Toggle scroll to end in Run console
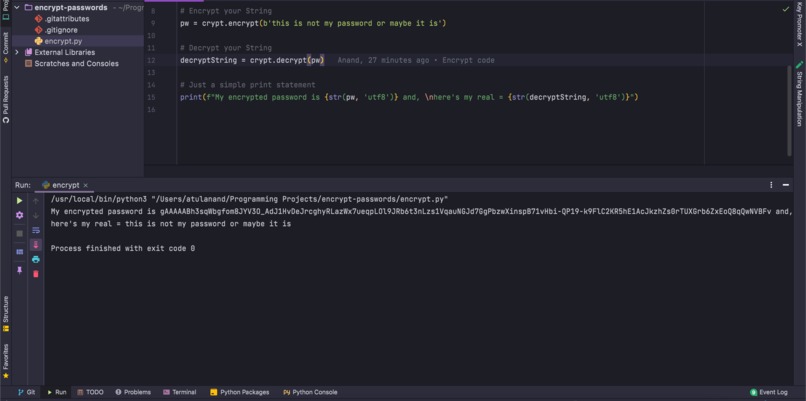806x401 pixels. (x=35, y=245)
